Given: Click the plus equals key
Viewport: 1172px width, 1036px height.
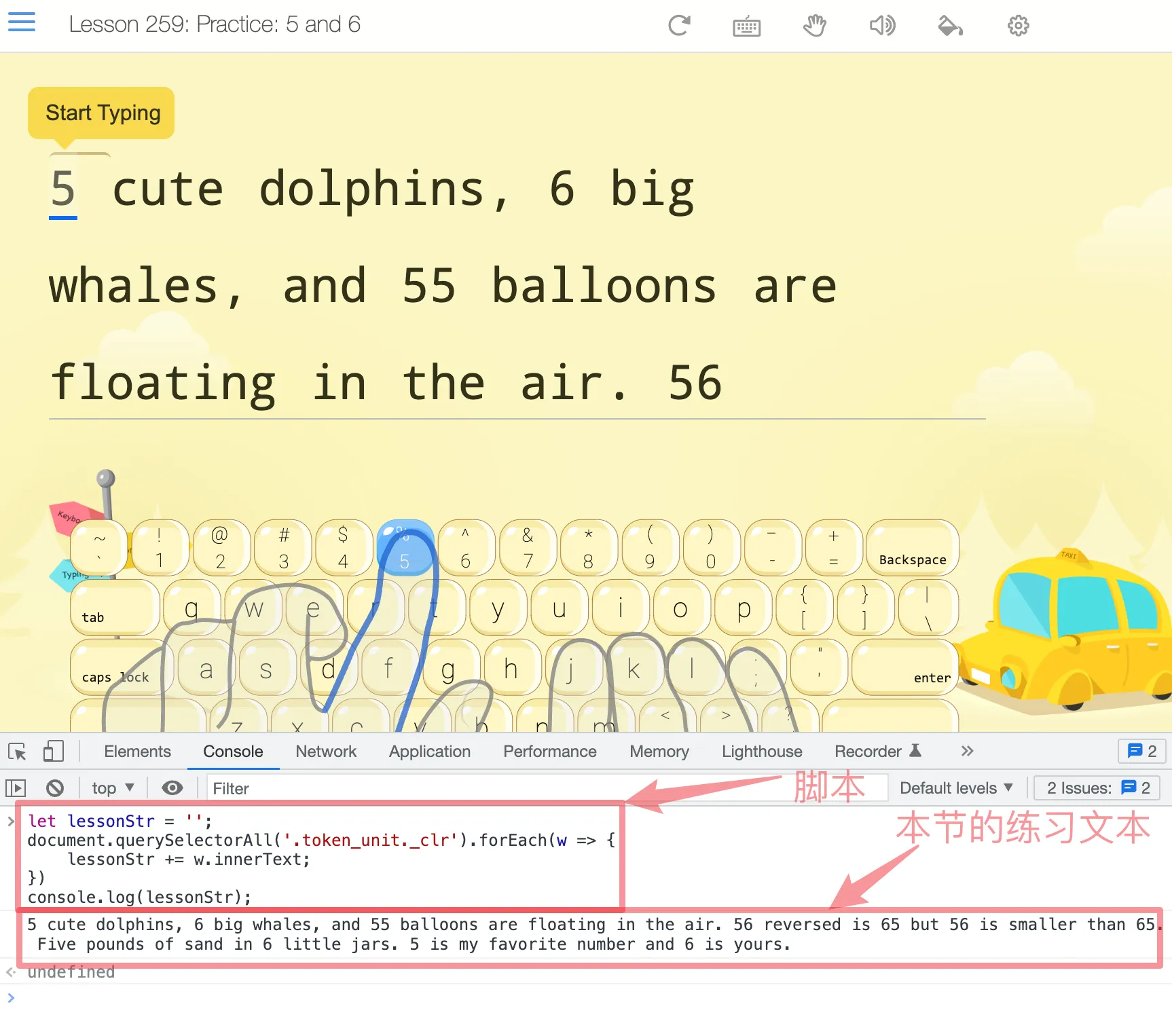Looking at the screenshot, I should [x=834, y=548].
